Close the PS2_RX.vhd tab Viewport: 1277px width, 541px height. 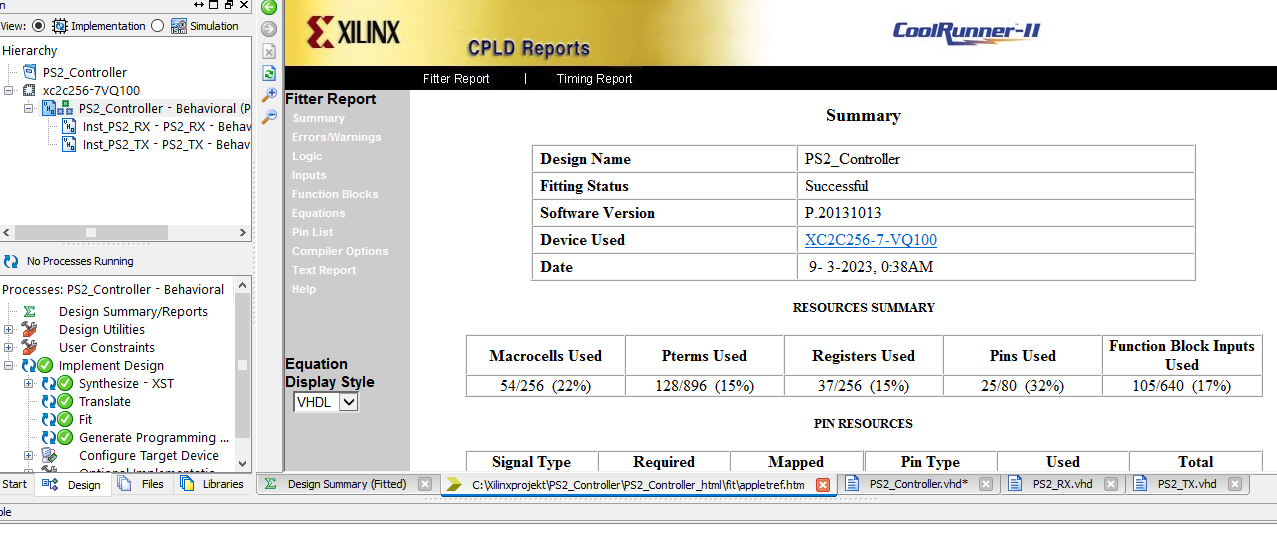1111,484
